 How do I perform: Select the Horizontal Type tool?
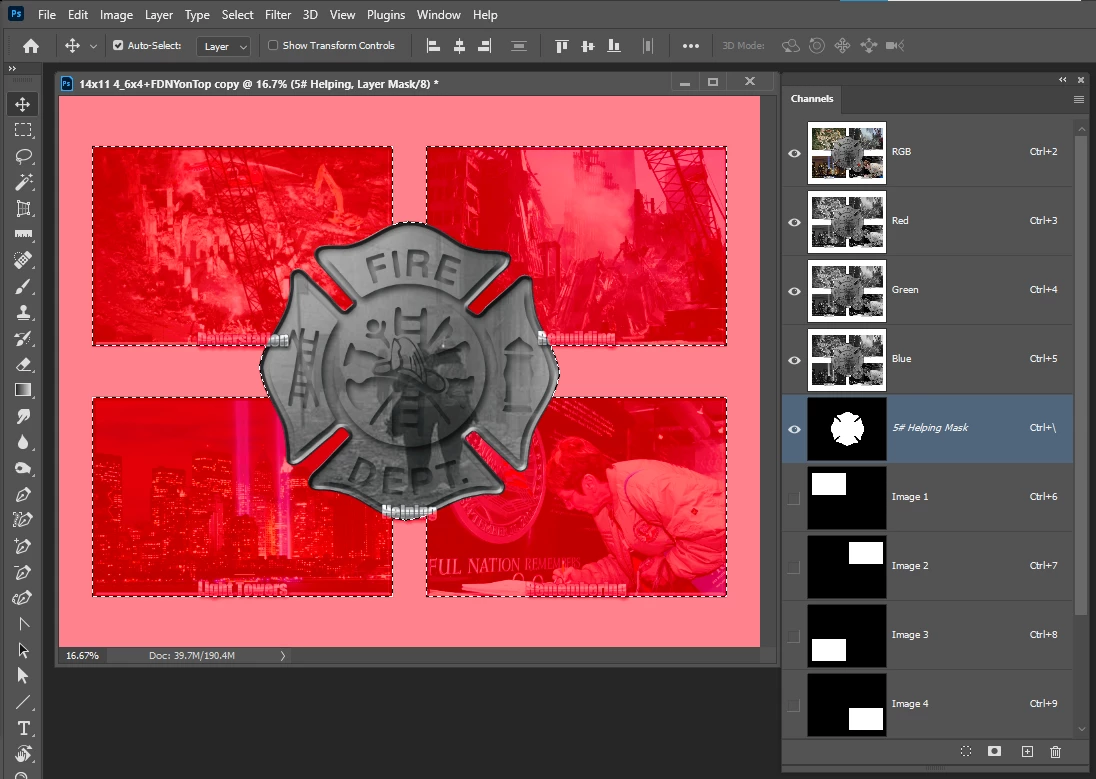pos(22,728)
